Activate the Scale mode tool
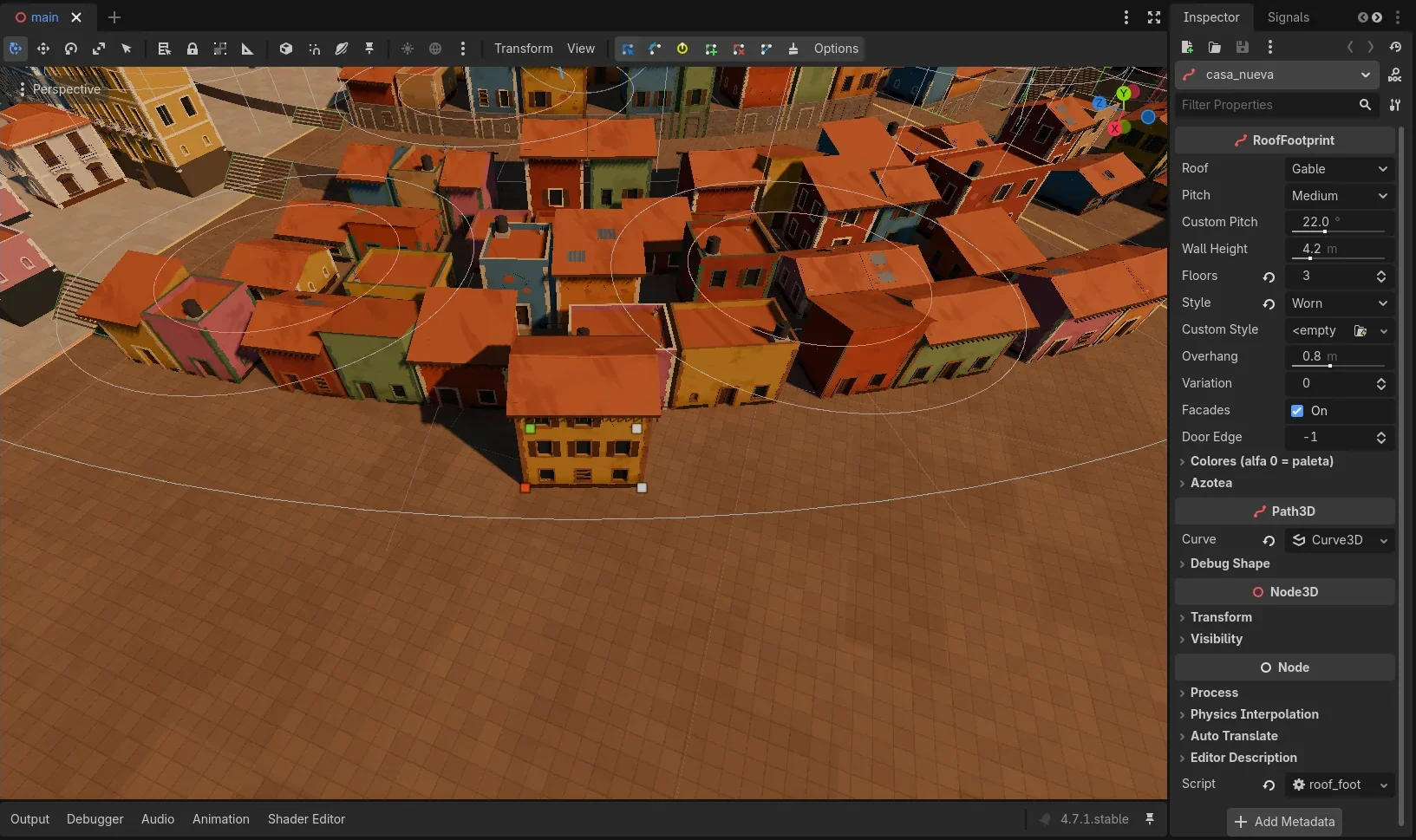 point(99,49)
